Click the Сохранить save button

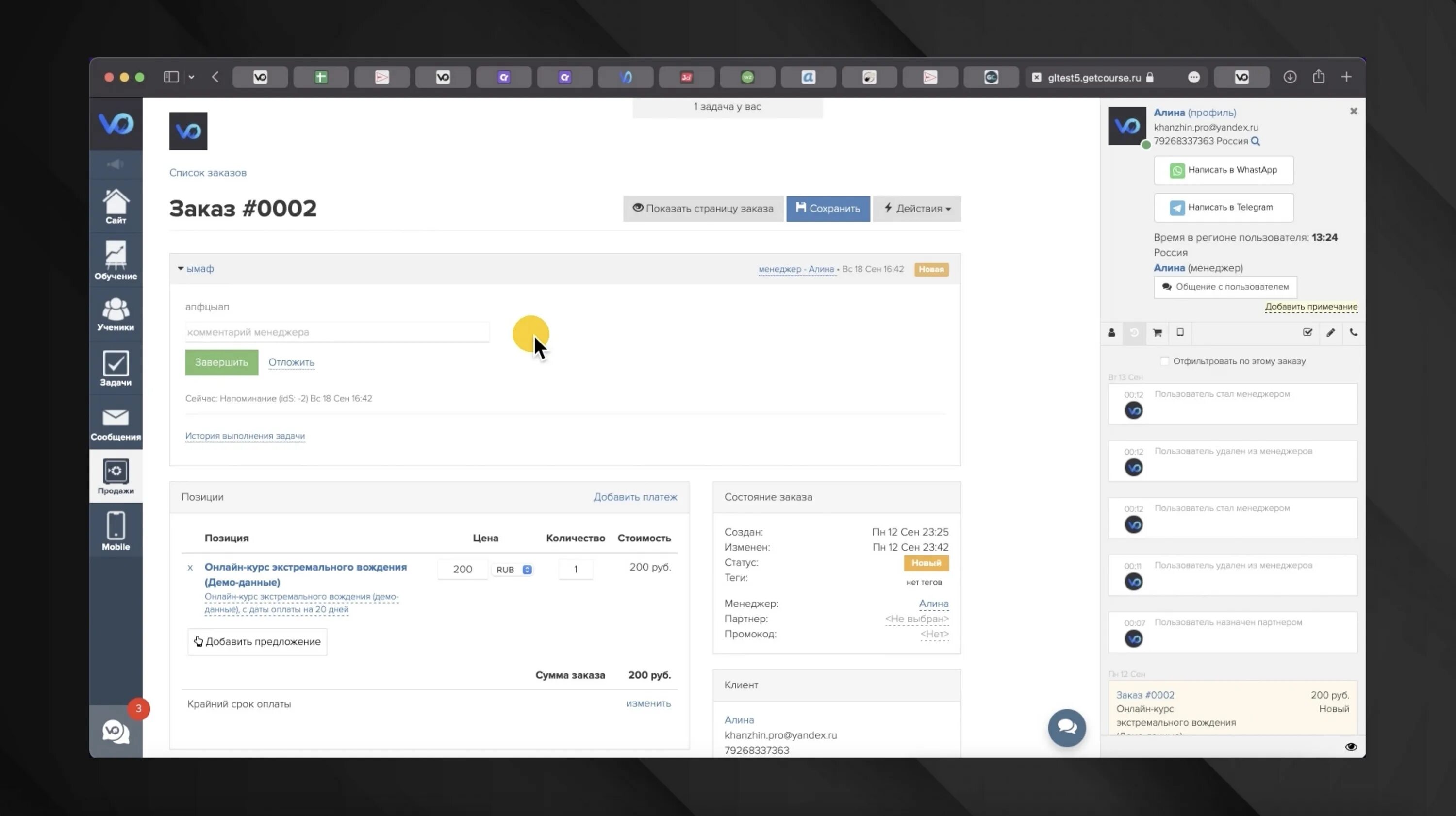coord(827,209)
